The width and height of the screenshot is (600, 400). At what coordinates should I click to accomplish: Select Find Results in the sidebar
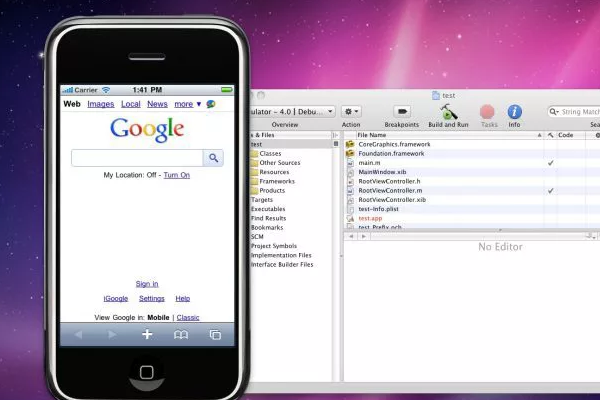click(268, 218)
